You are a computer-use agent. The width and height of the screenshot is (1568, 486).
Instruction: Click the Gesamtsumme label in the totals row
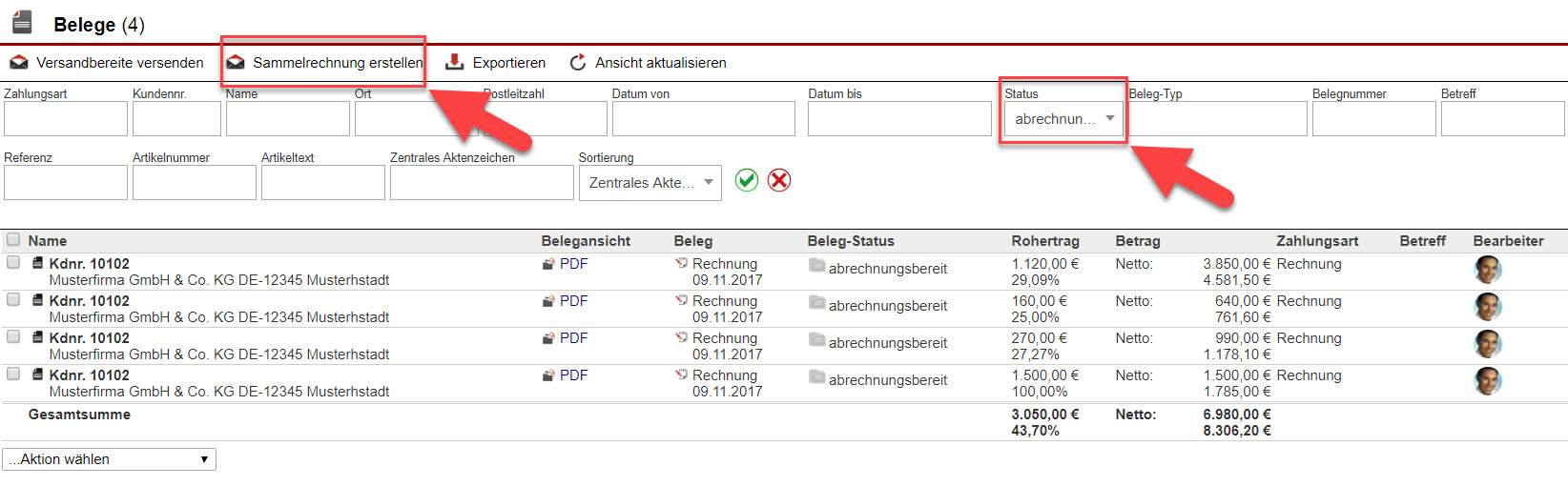tap(79, 415)
